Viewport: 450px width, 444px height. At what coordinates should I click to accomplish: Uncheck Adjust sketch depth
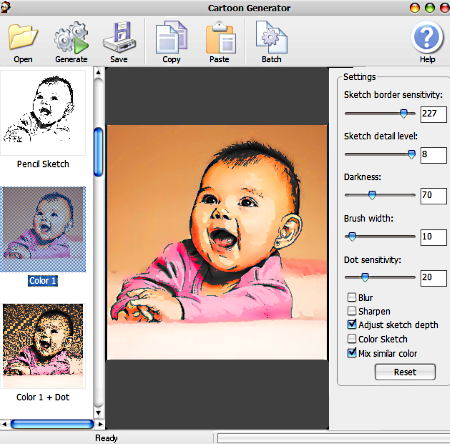(351, 324)
